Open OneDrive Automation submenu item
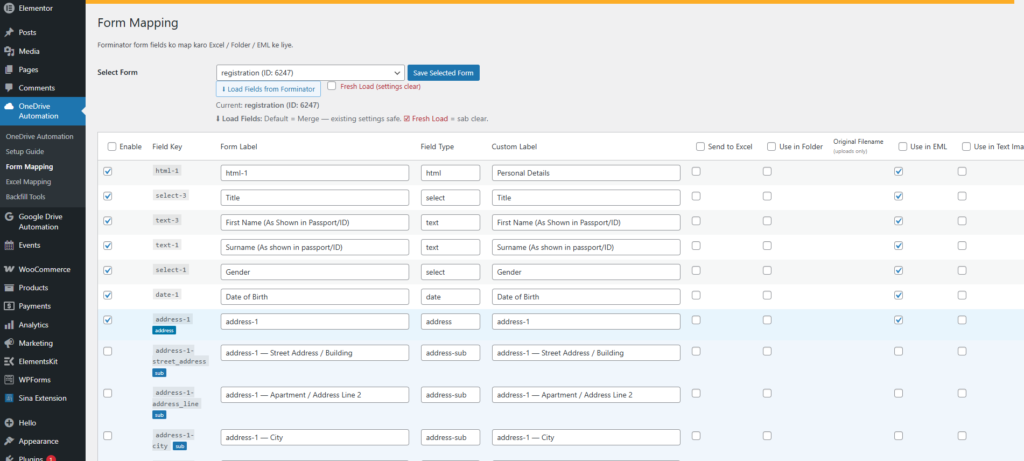Screen dimensions: 1024x461 tap(39, 136)
